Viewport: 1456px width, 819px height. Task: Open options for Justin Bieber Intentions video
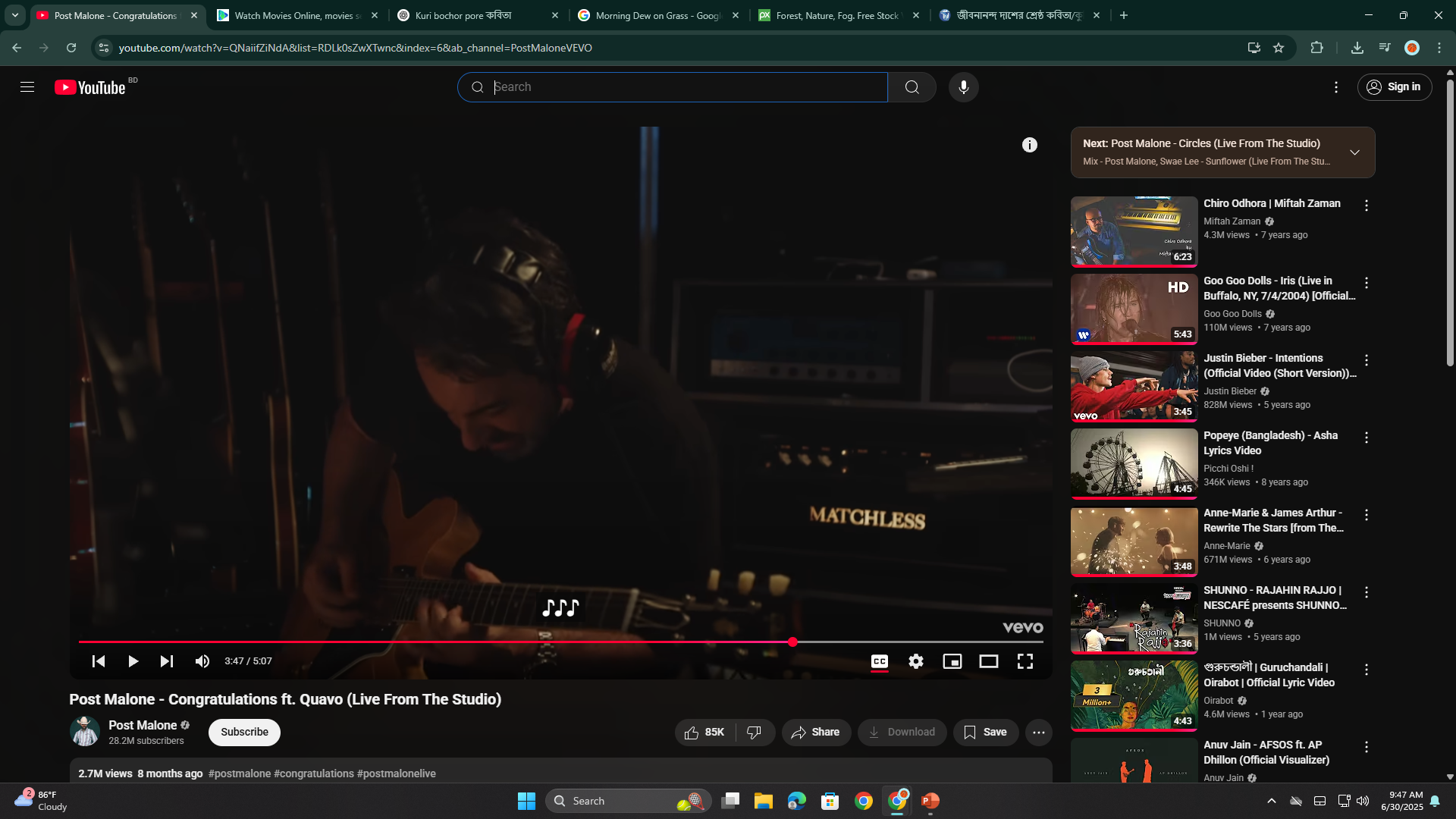1367,360
